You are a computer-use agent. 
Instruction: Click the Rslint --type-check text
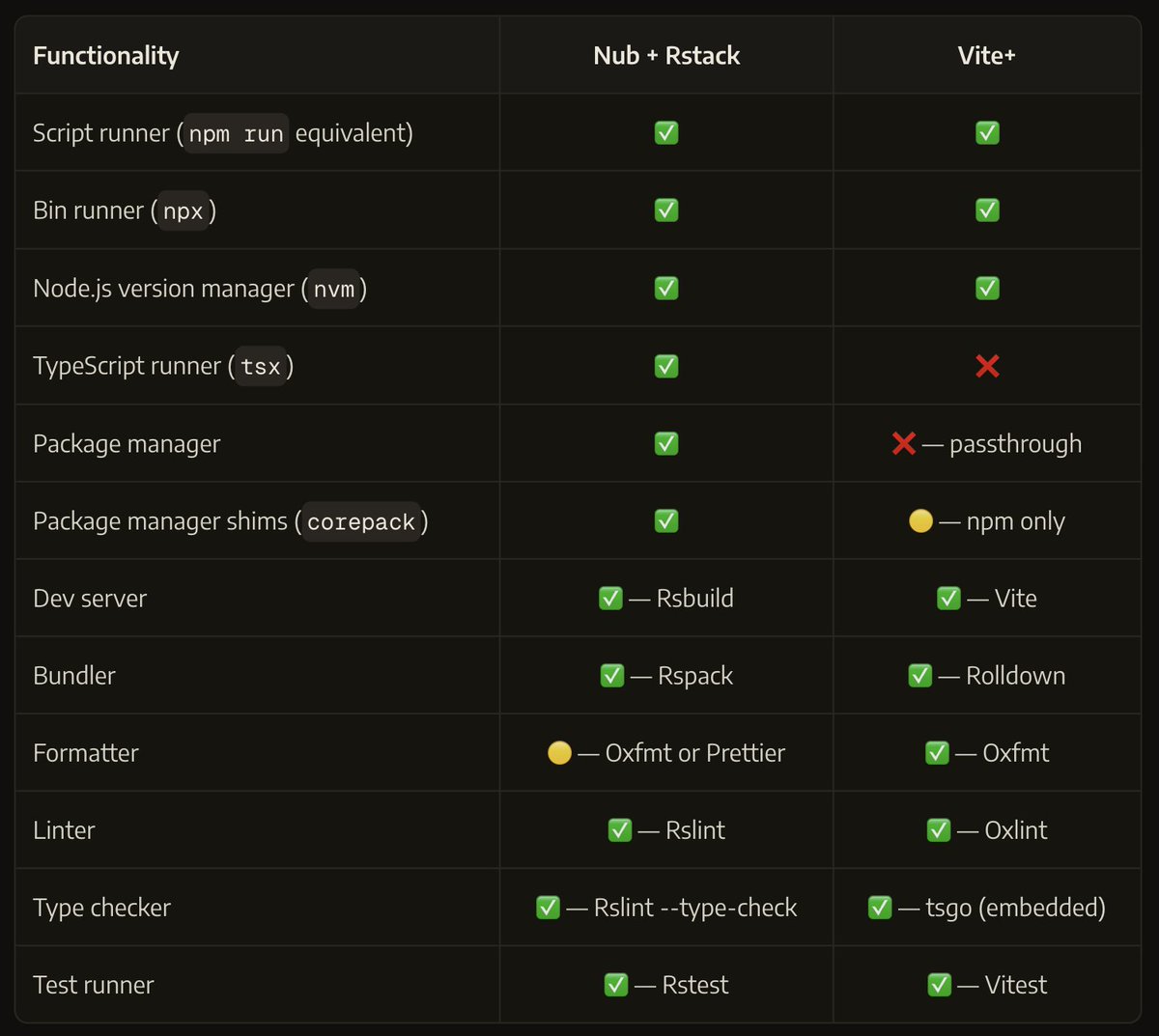click(695, 908)
